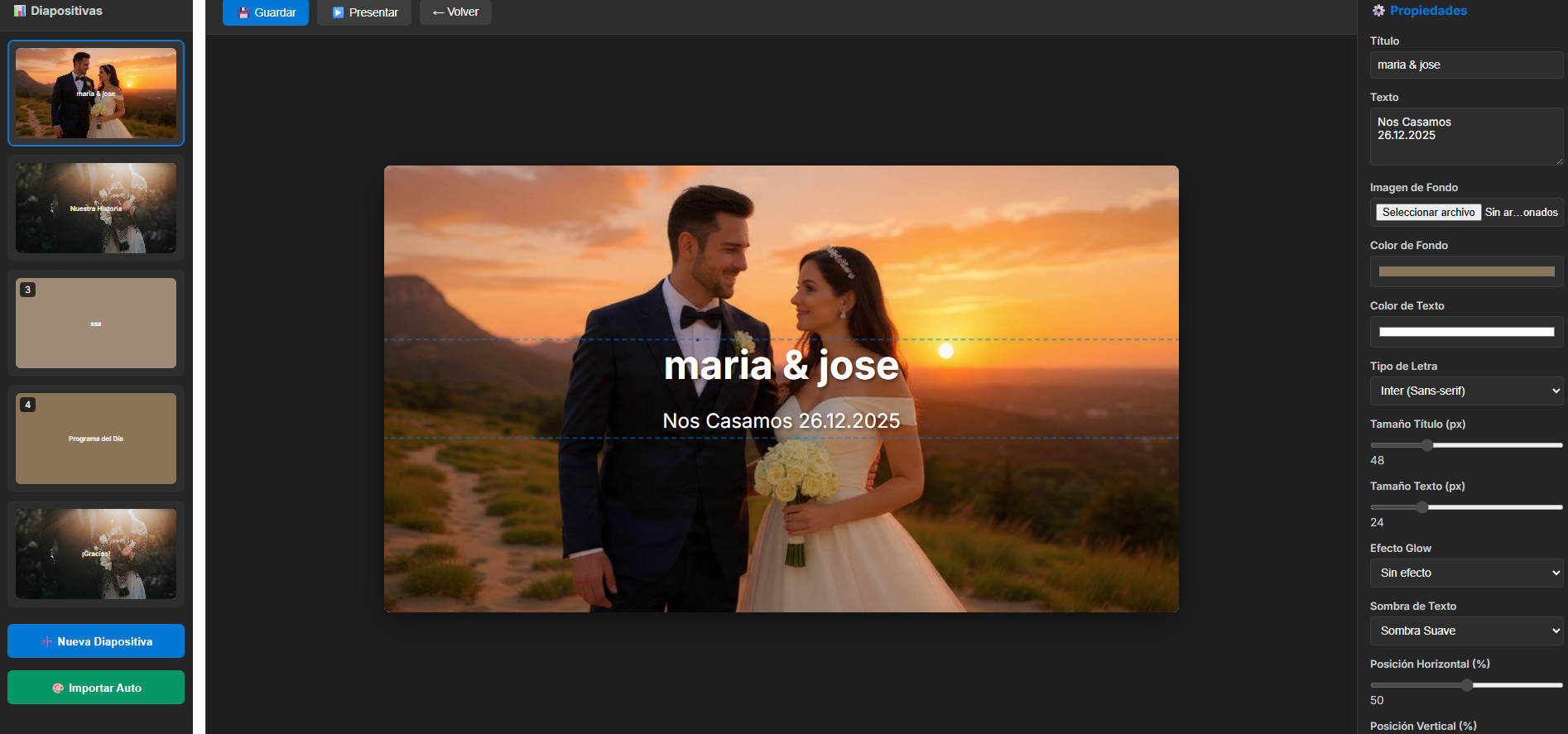Screen dimensions: 1568x734
Task: Open the Color de Texto swatch
Action: [1466, 332]
